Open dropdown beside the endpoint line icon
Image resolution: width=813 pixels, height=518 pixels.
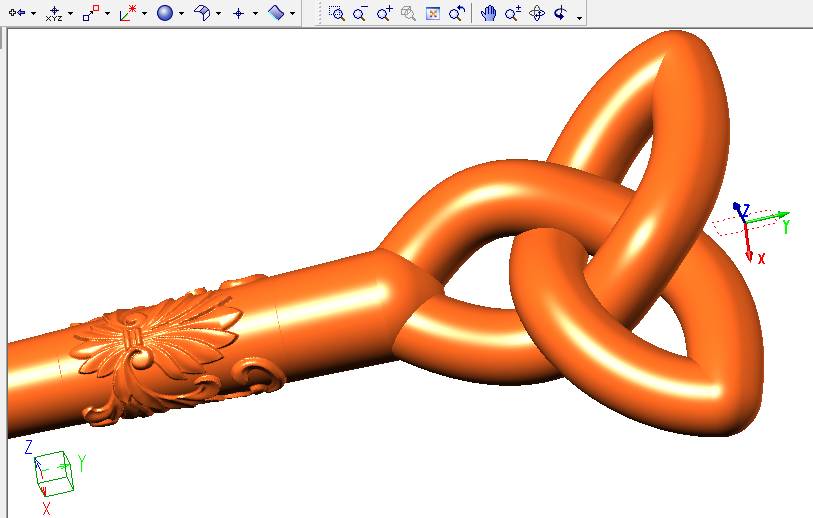(107, 13)
